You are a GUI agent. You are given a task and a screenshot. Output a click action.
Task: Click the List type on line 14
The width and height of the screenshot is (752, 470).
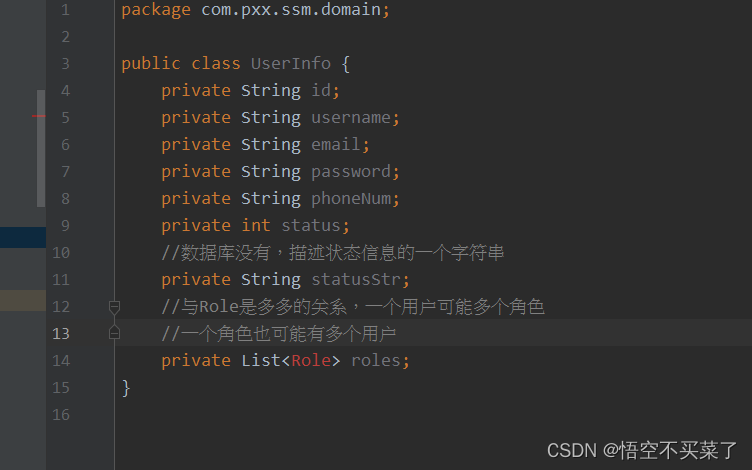[261, 360]
